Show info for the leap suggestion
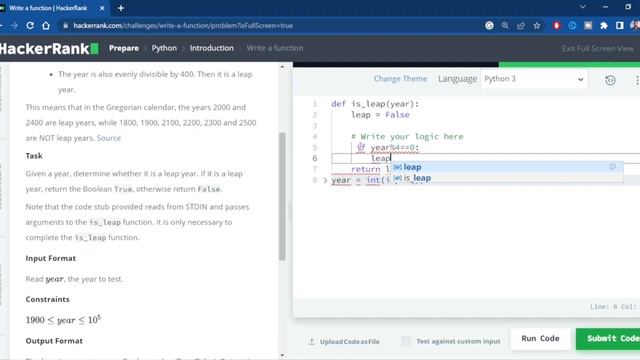Screen dimensions: 640x360 [612, 167]
